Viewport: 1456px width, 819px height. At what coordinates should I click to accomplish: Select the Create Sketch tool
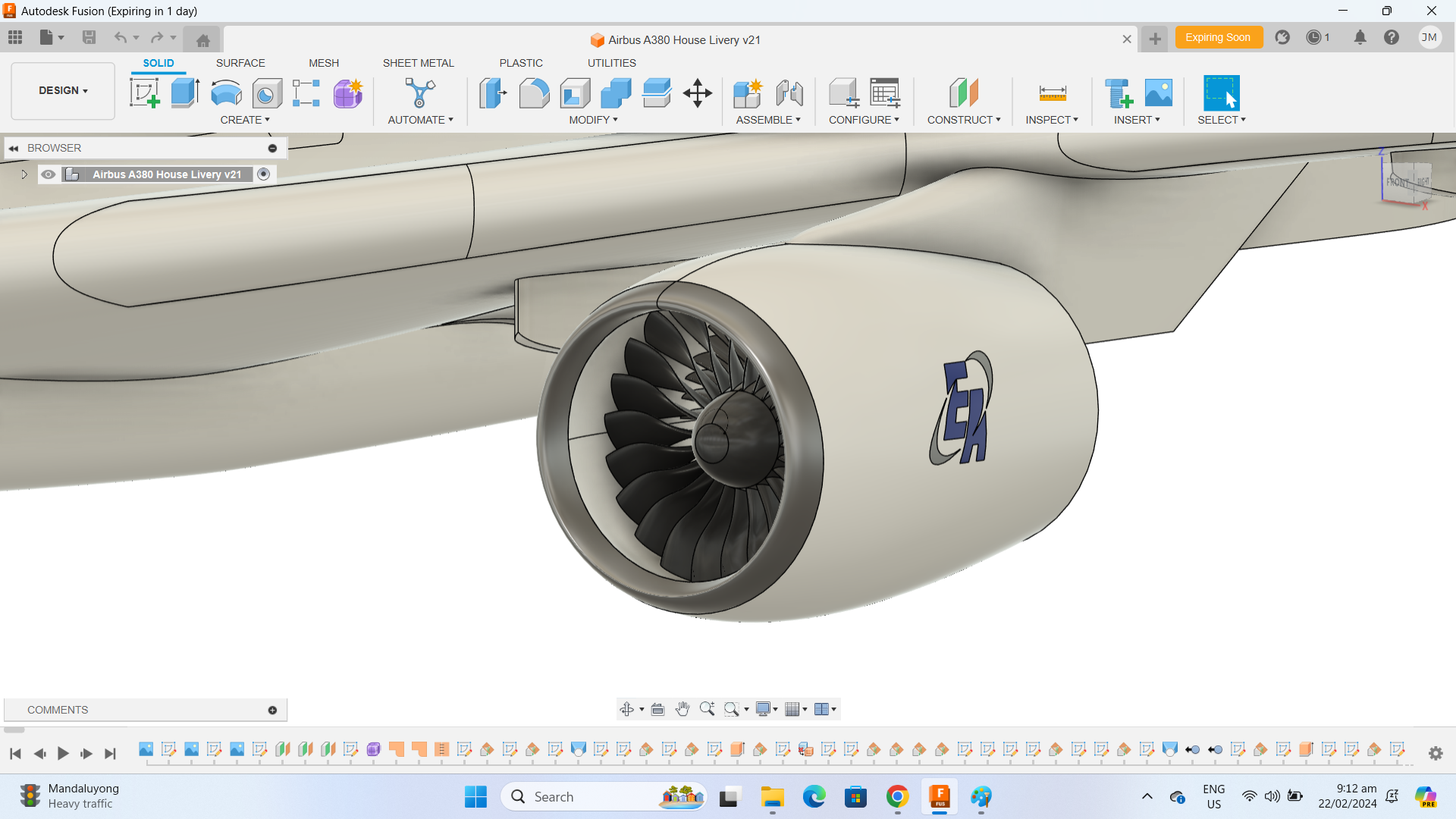pos(144,93)
